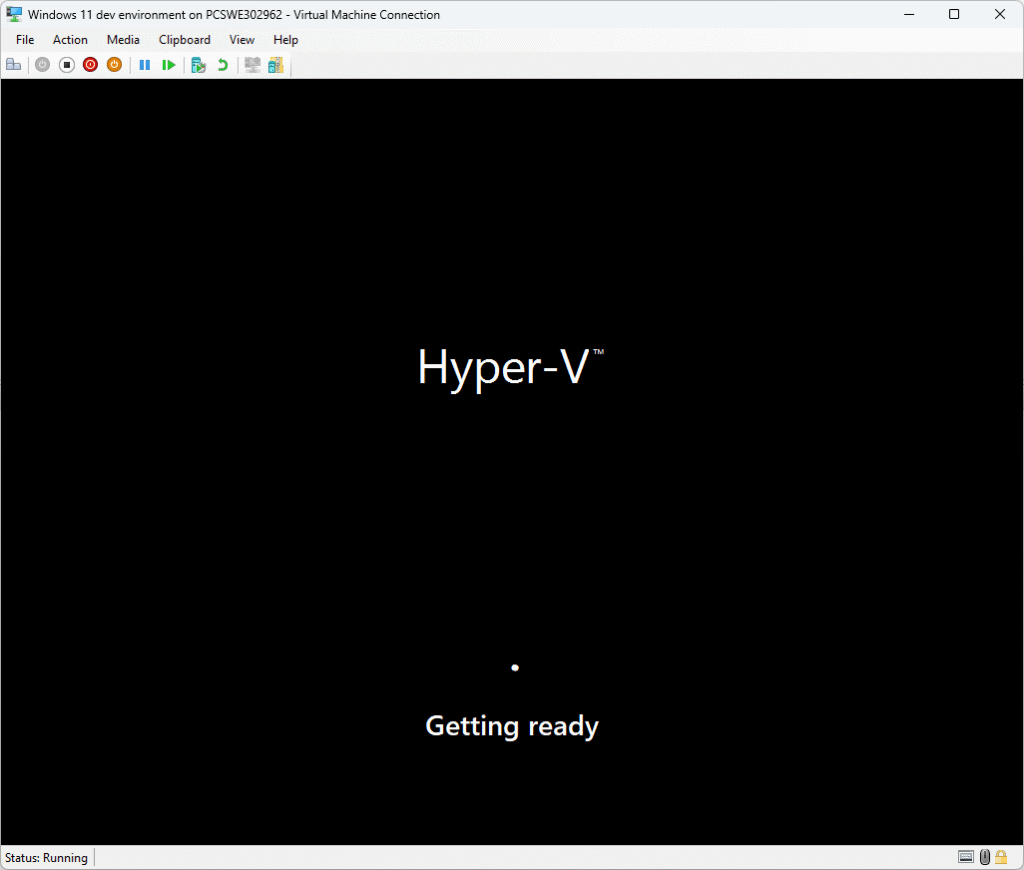Open the View menu

(x=242, y=40)
